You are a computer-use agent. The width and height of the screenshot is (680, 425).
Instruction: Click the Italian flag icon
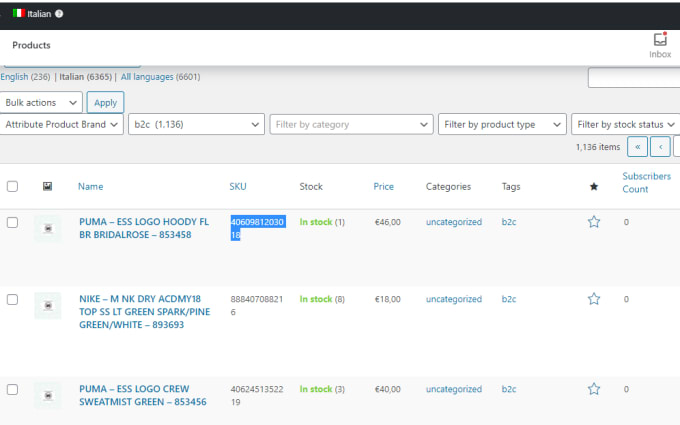point(19,13)
